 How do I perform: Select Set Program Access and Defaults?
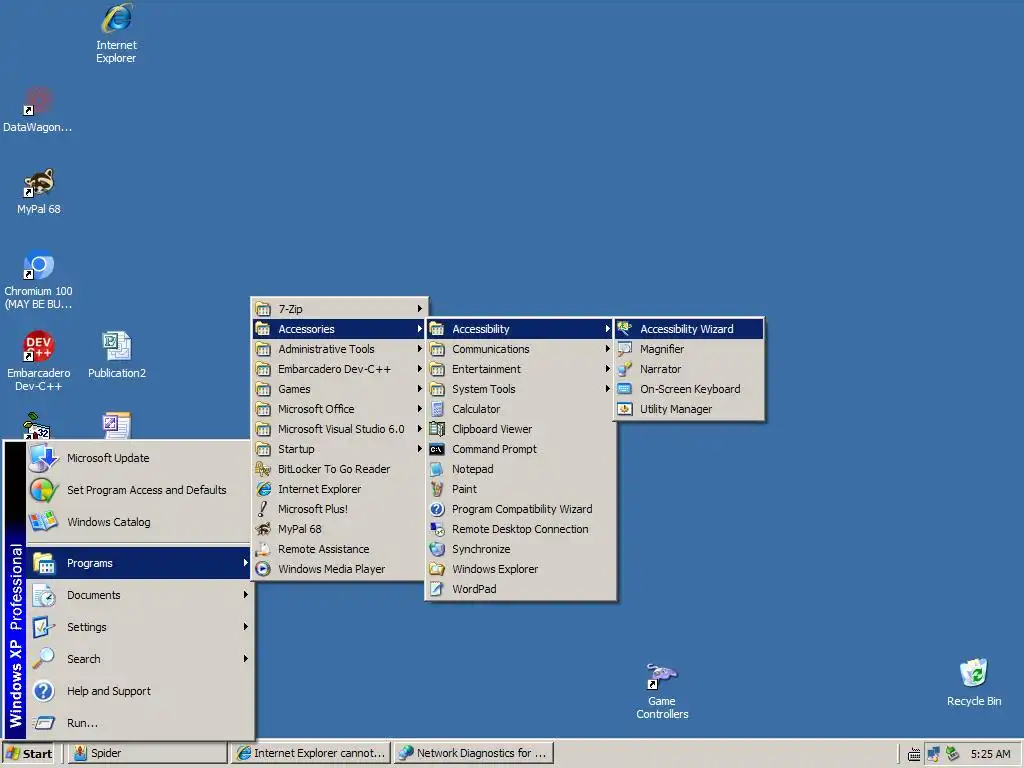click(x=139, y=490)
